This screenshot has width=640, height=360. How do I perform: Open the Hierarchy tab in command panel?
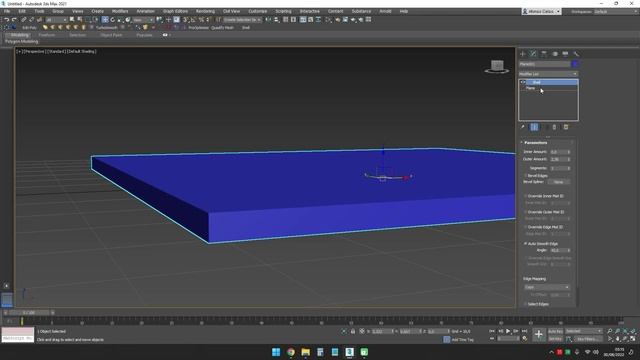[544, 54]
